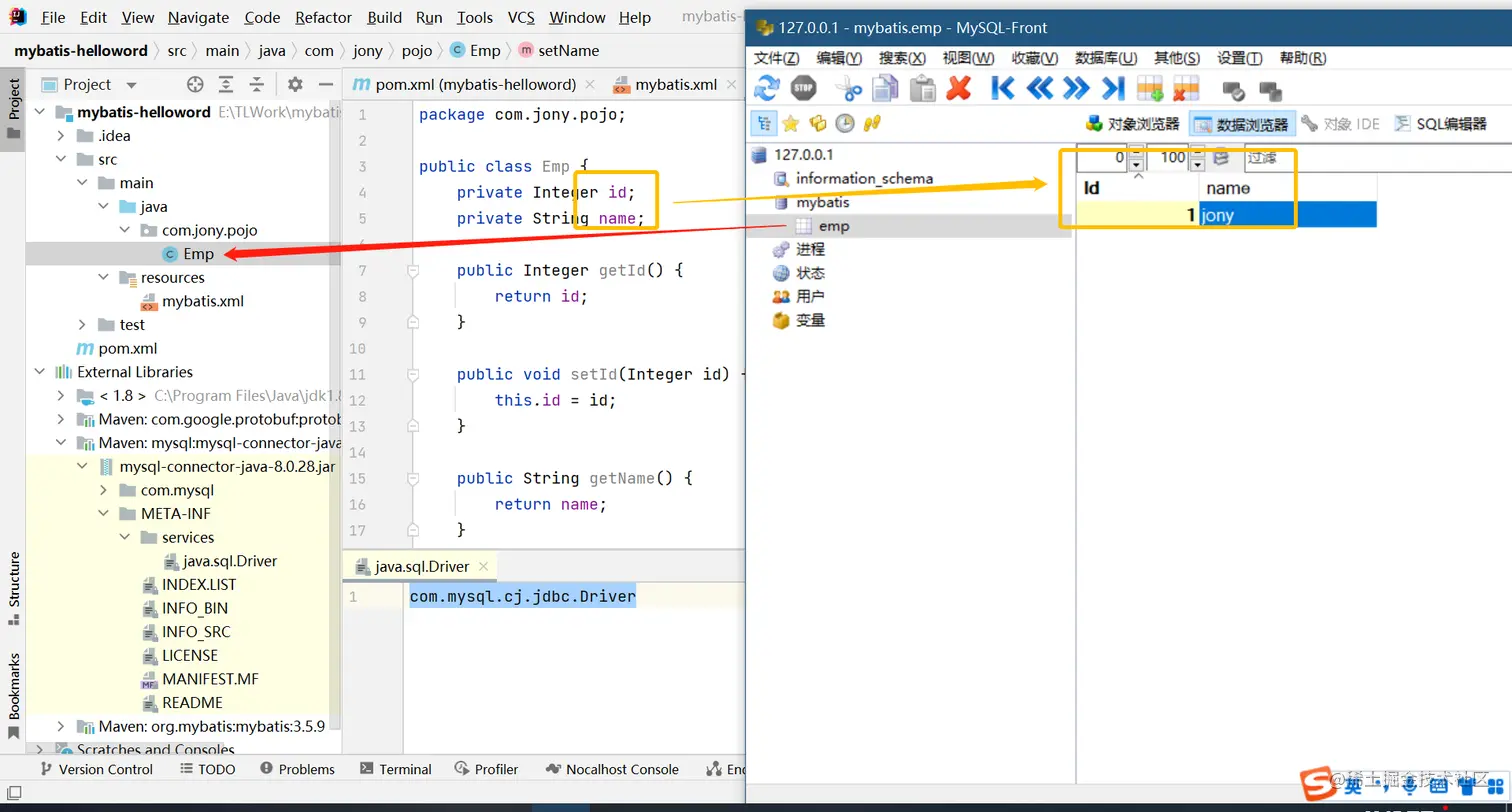Open the Problems tool window
Image resolution: width=1512 pixels, height=812 pixels.
[297, 769]
